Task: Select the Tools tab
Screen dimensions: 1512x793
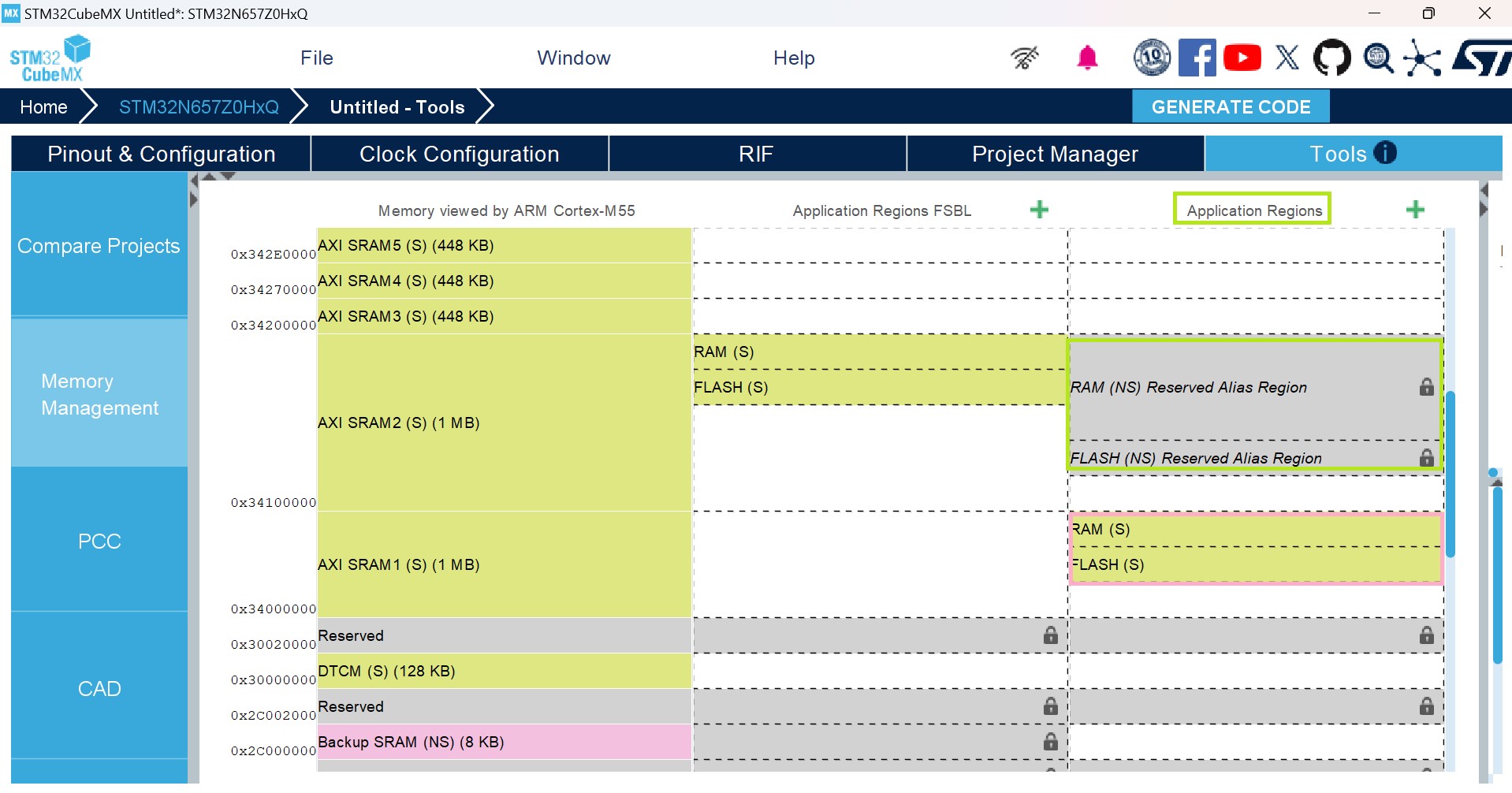Action: pos(1353,154)
